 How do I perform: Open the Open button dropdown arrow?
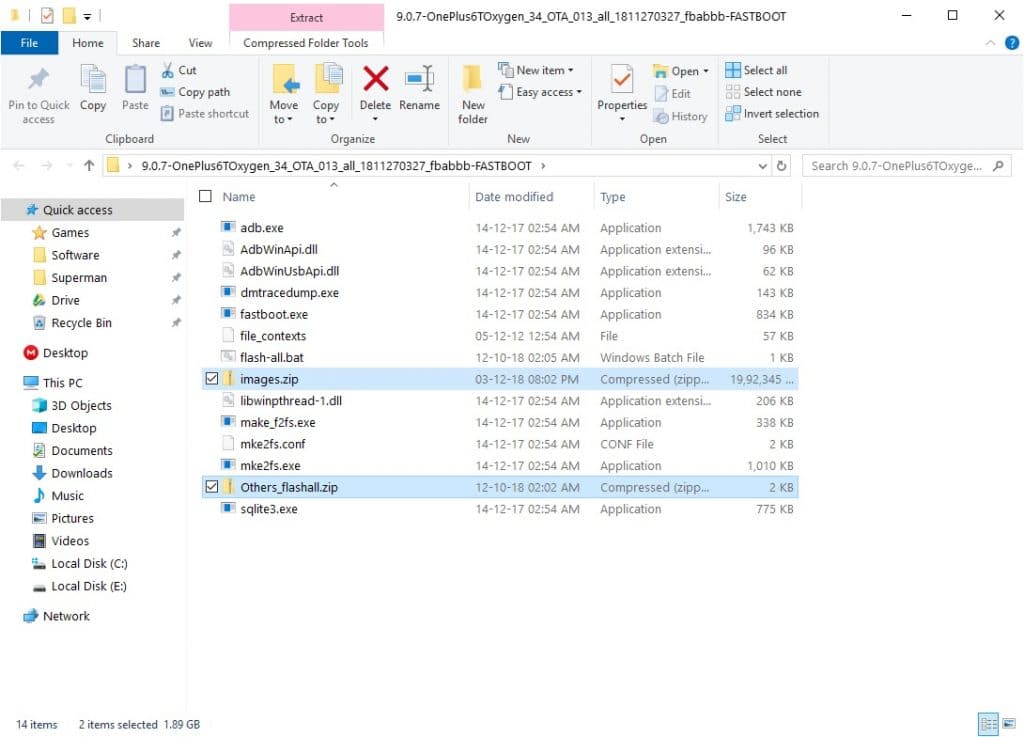coord(706,71)
